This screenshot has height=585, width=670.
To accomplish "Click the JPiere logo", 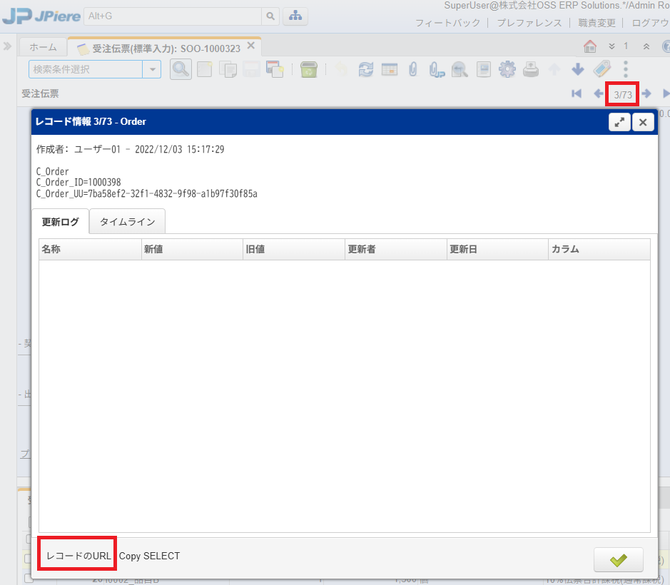I will click(41, 16).
